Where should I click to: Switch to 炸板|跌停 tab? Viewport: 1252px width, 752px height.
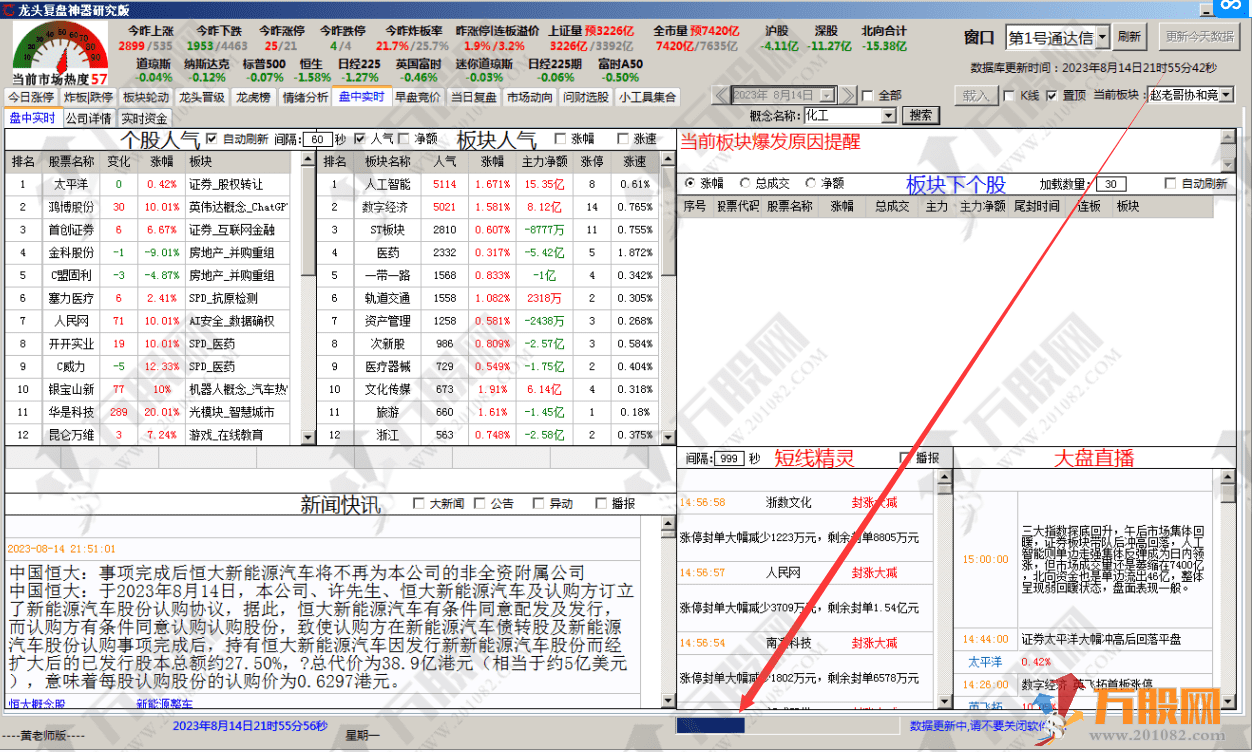pos(89,97)
